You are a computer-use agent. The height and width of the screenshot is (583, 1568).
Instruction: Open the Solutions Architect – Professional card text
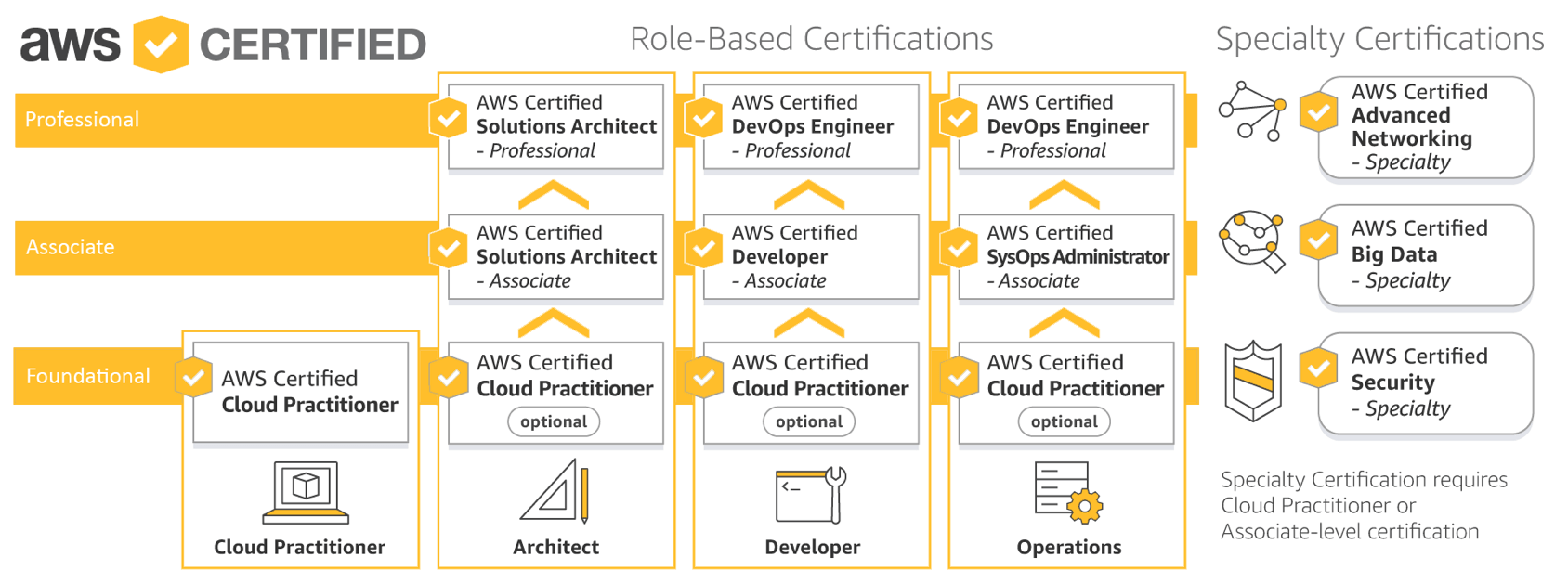(567, 126)
